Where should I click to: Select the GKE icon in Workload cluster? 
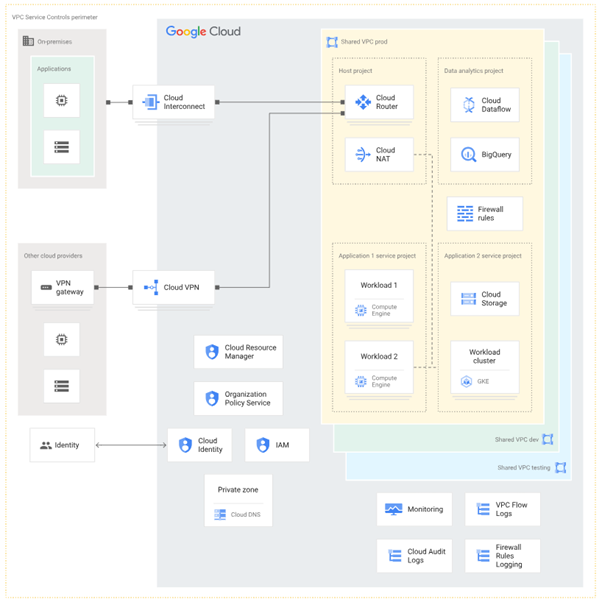click(x=466, y=381)
